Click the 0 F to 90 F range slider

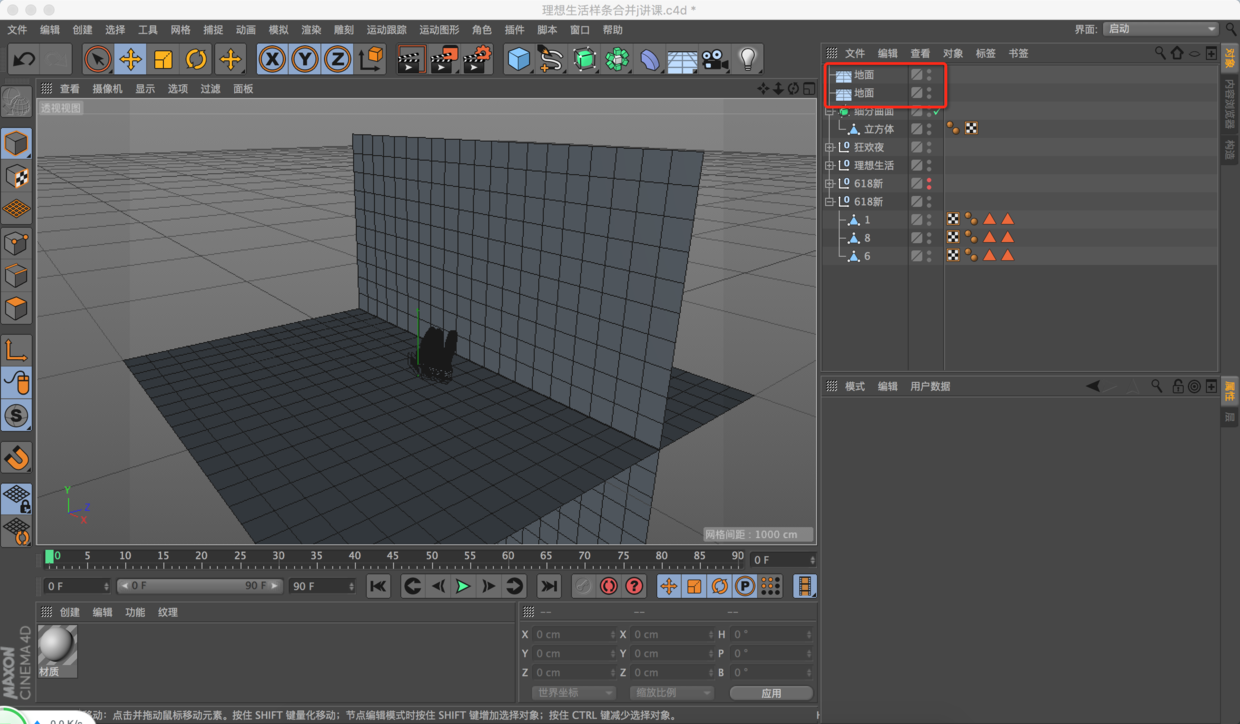point(200,586)
